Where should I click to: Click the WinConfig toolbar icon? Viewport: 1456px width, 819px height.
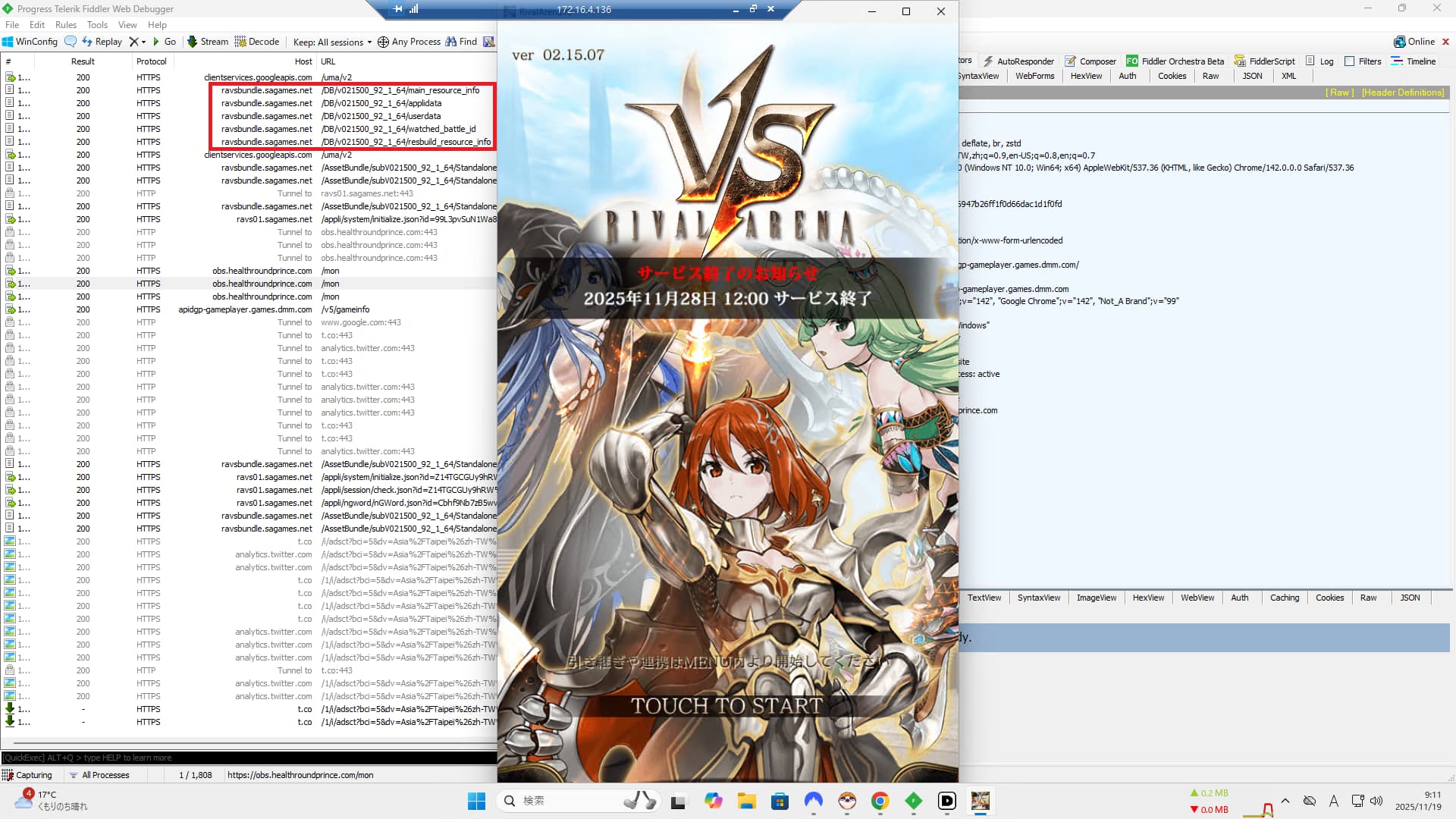8,42
